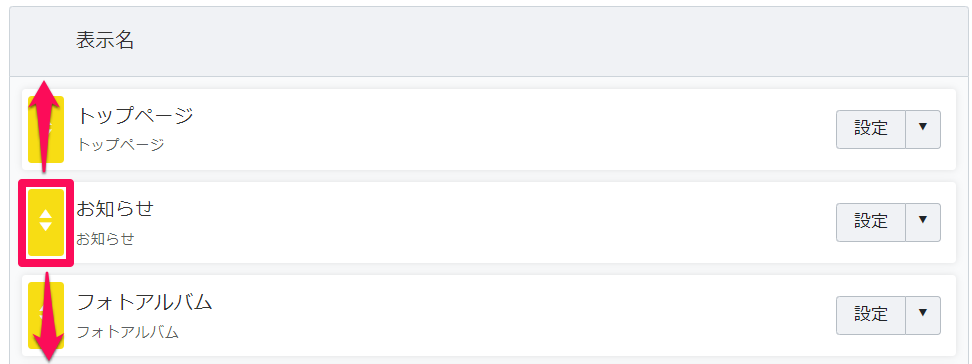The height and width of the screenshot is (364, 972).
Task: Select the large トップページ title text
Action: [135, 115]
